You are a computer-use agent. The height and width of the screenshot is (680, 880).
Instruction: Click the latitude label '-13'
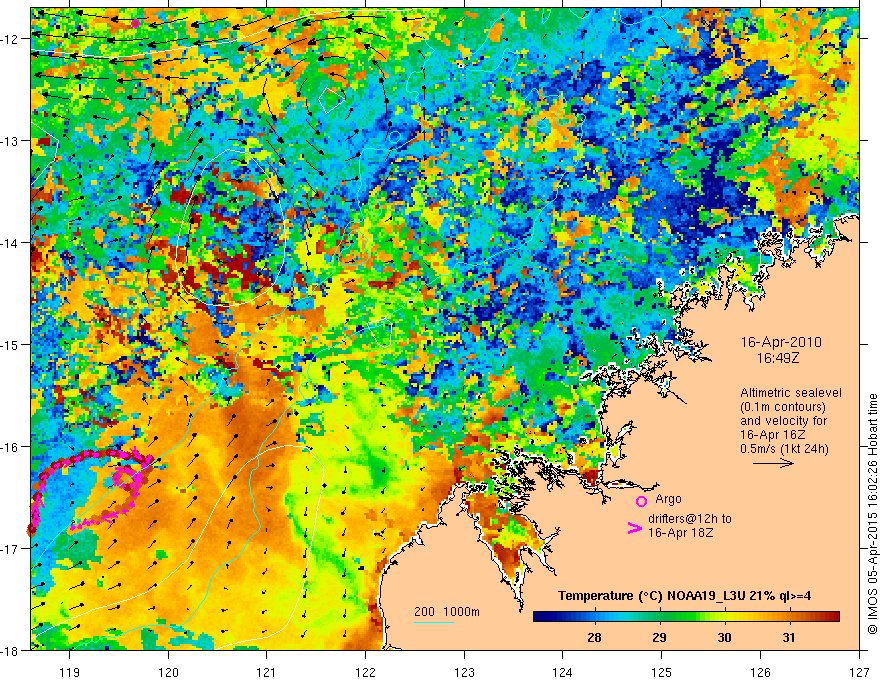coord(10,141)
